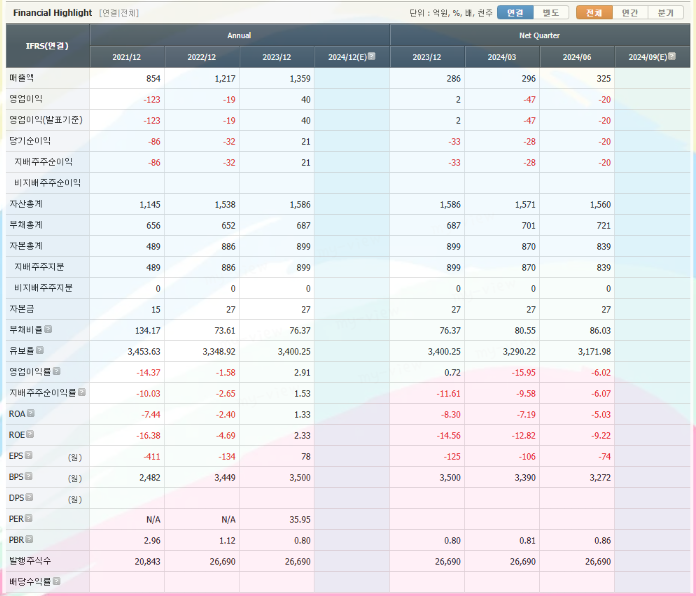Click the Net Quarter column group header
The image size is (696, 596).
pos(540,35)
